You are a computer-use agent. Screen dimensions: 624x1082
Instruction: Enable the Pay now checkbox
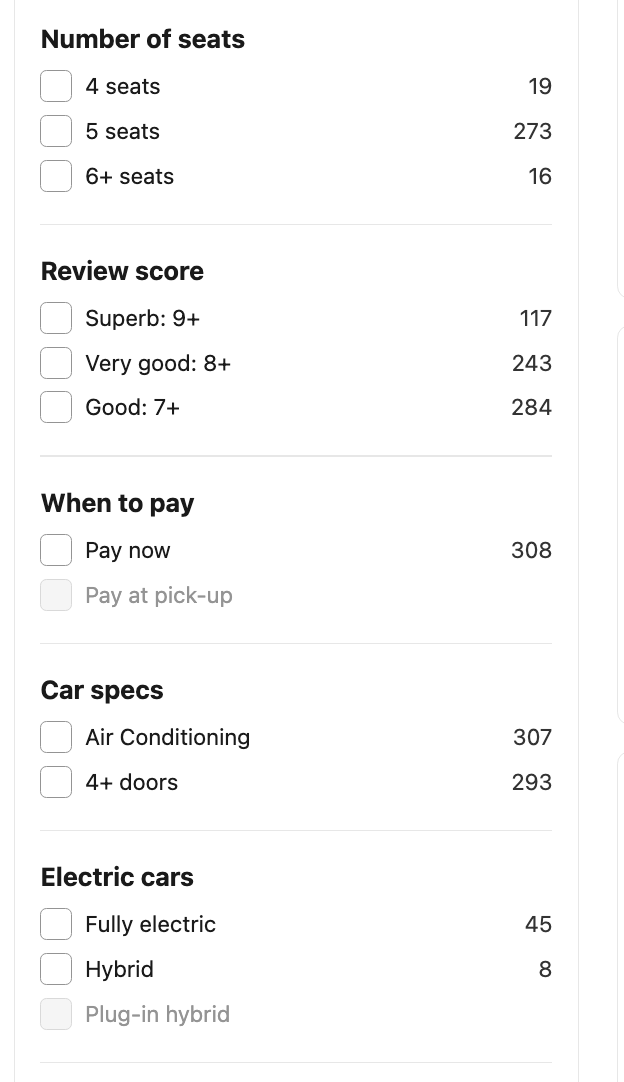point(56,550)
